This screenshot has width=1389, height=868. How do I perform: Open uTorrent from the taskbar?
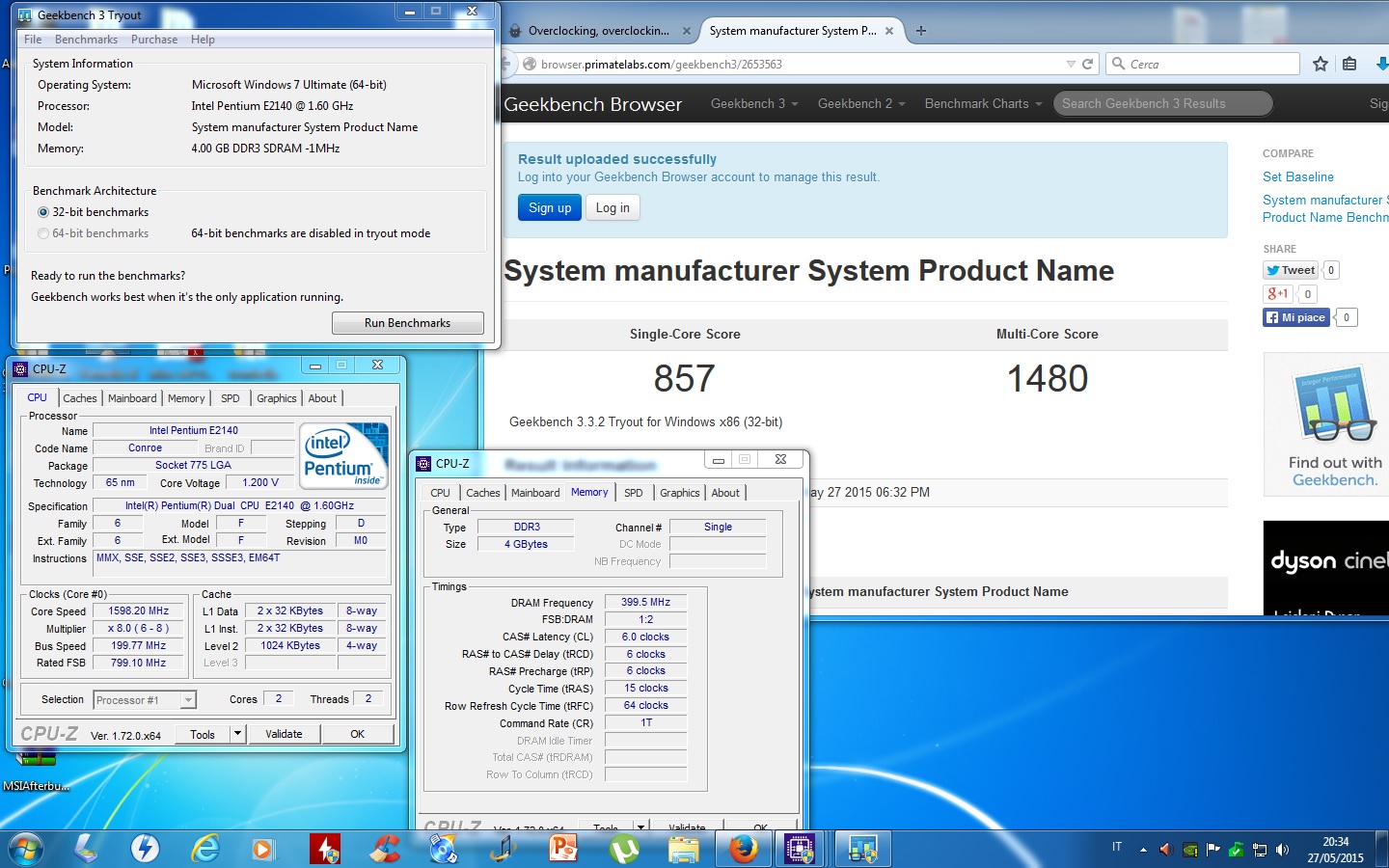624,849
